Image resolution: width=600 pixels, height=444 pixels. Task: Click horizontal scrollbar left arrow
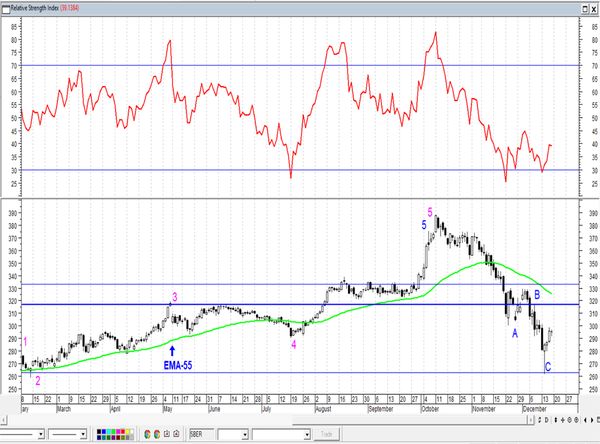(x=3, y=420)
